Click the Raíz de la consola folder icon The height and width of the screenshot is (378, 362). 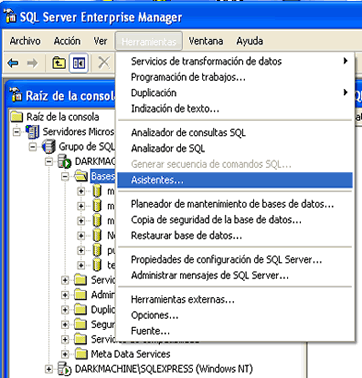pyautogui.click(x=17, y=117)
